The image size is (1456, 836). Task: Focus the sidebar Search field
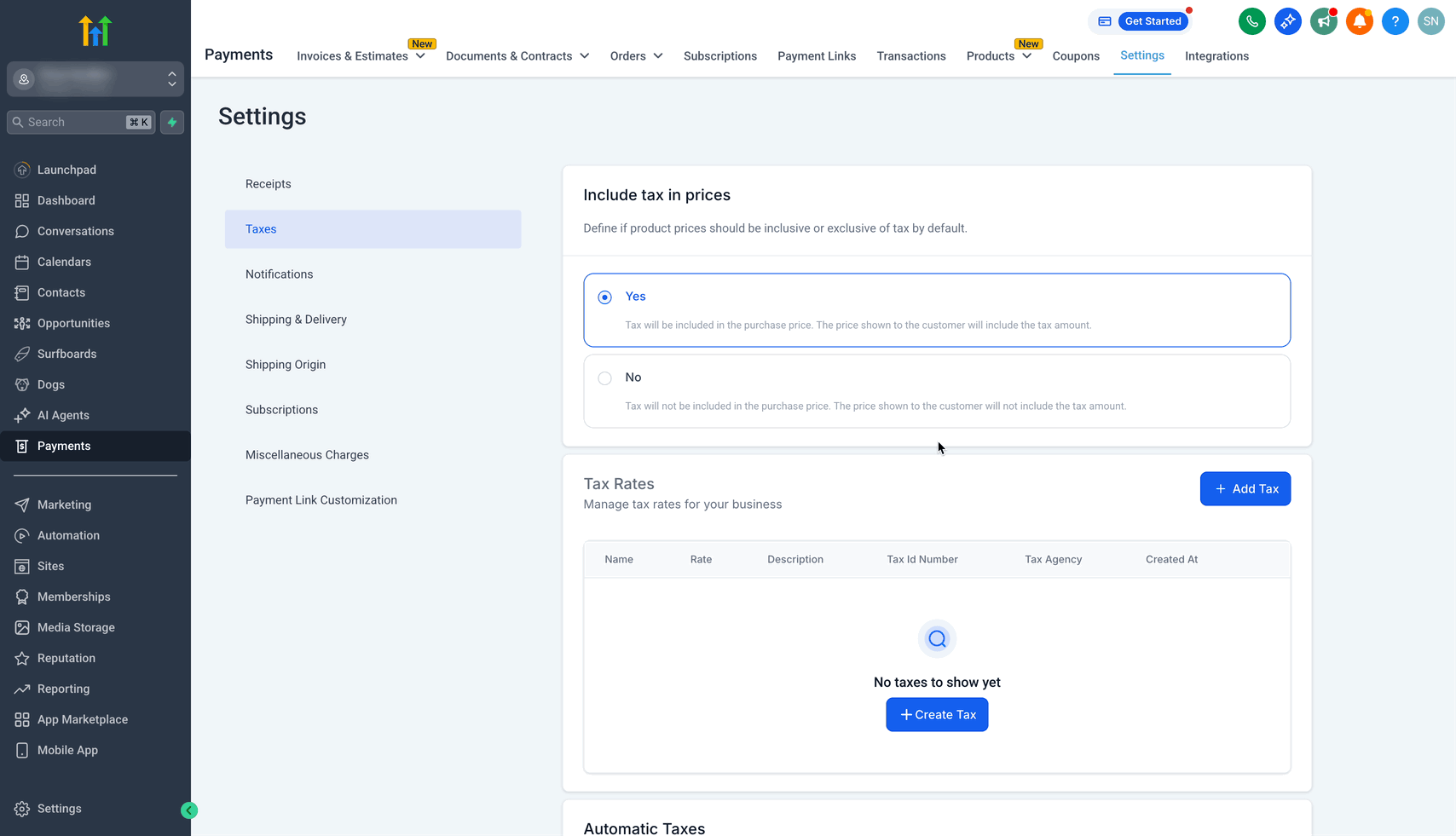81,122
